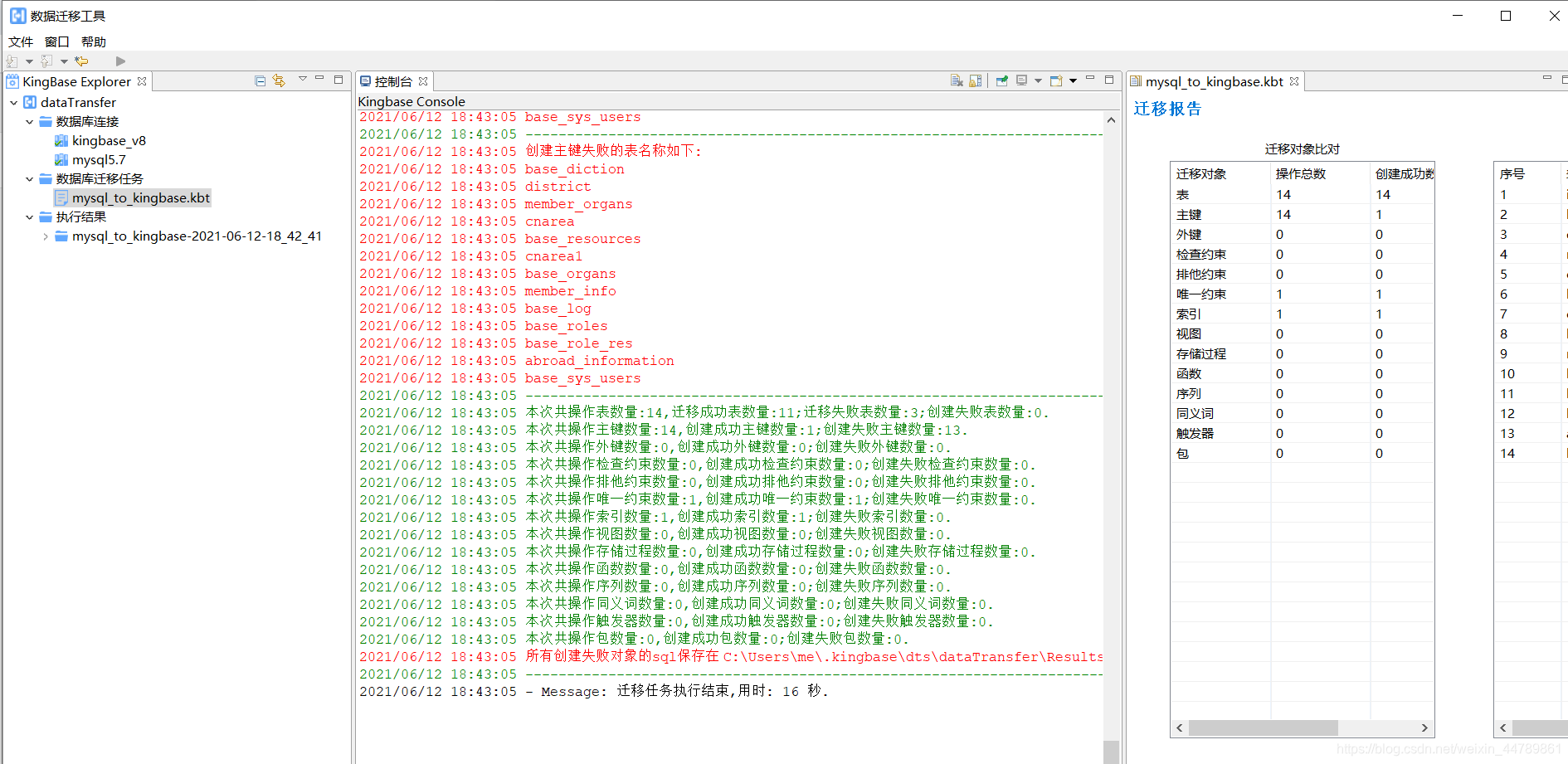Click the export toolbar icon
This screenshot has height=764, width=1568.
coord(46,61)
